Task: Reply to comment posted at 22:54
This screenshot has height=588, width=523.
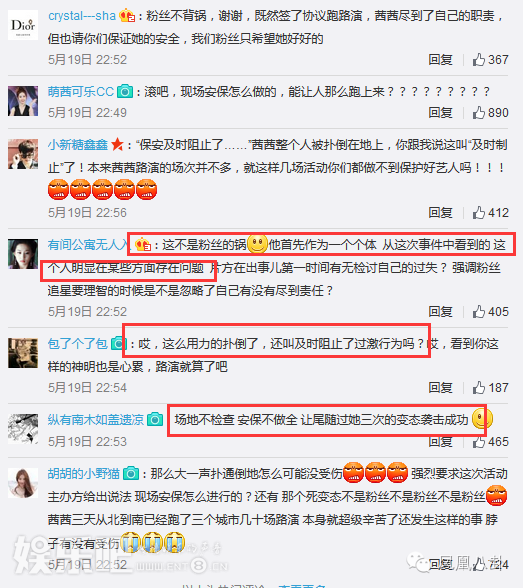Action: (441, 387)
